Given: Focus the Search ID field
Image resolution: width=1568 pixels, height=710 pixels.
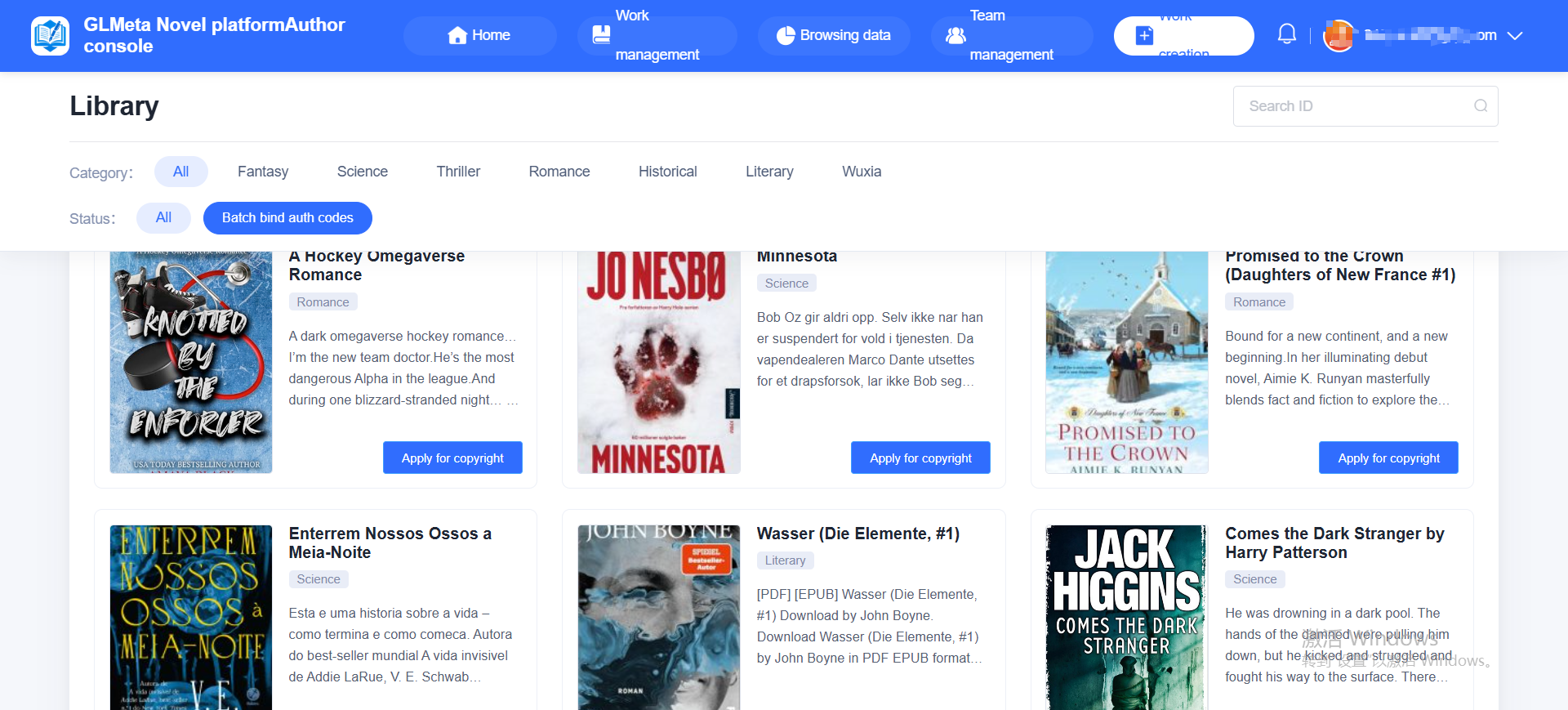Looking at the screenshot, I should tap(1365, 106).
